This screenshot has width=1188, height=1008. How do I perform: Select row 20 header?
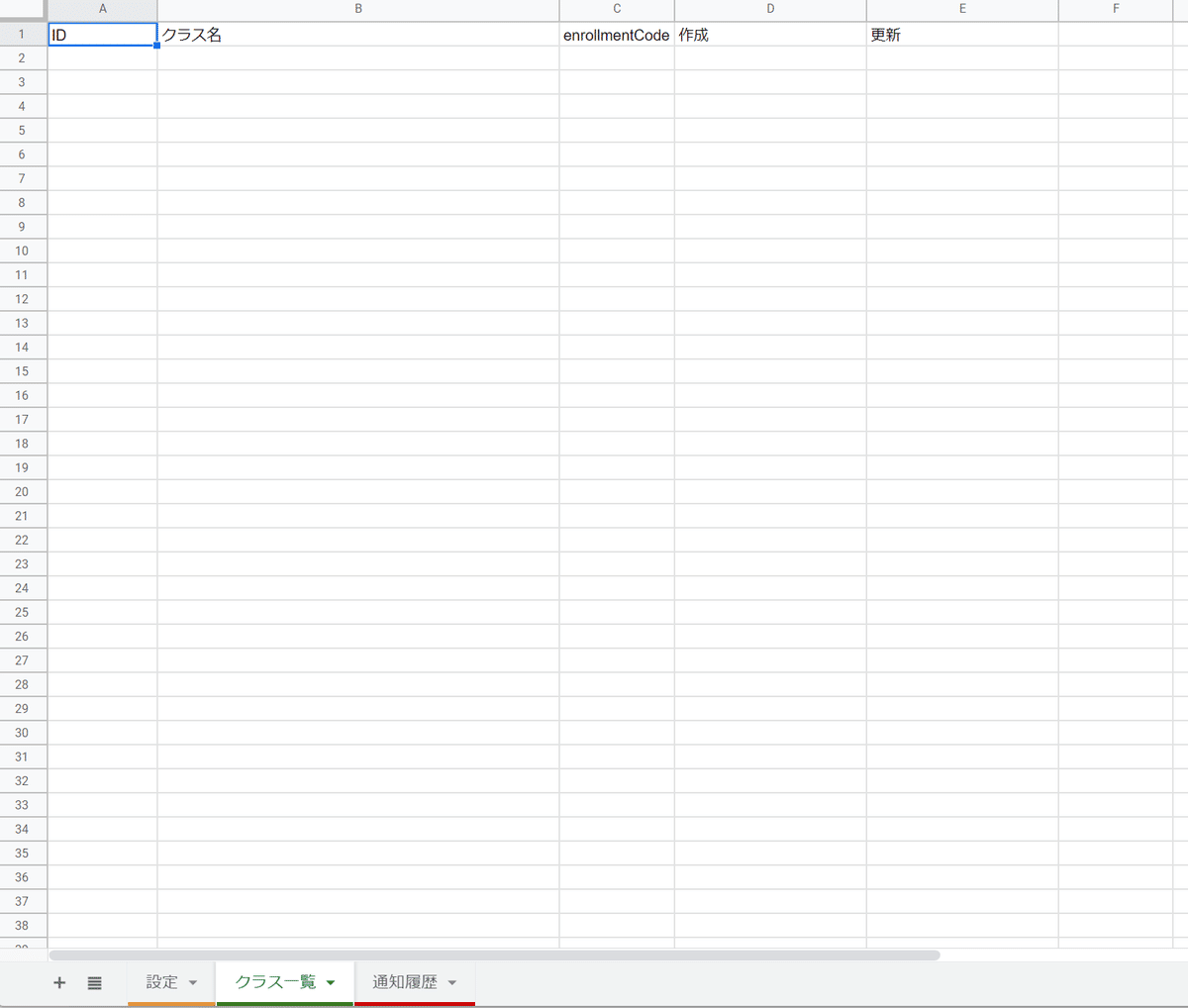pyautogui.click(x=22, y=492)
